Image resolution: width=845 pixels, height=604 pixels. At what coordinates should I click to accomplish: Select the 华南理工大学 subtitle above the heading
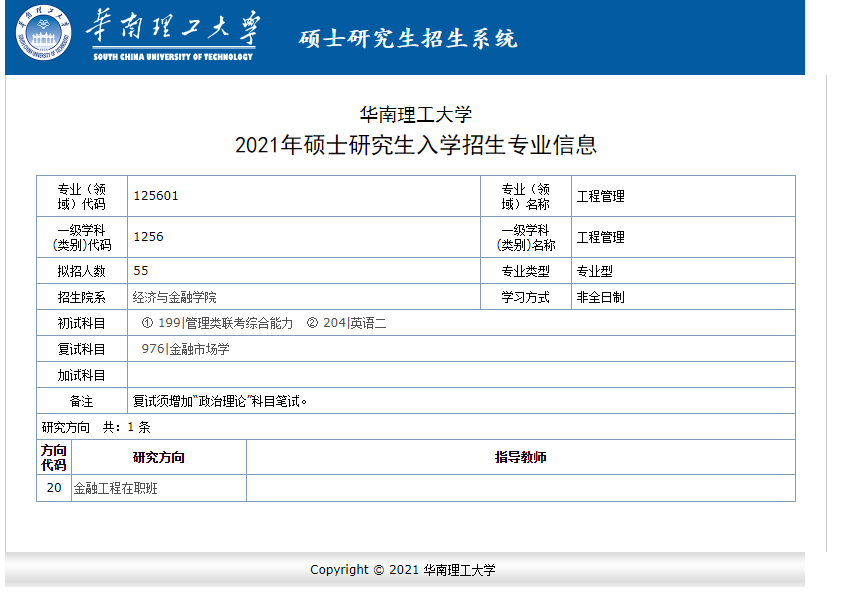(415, 114)
